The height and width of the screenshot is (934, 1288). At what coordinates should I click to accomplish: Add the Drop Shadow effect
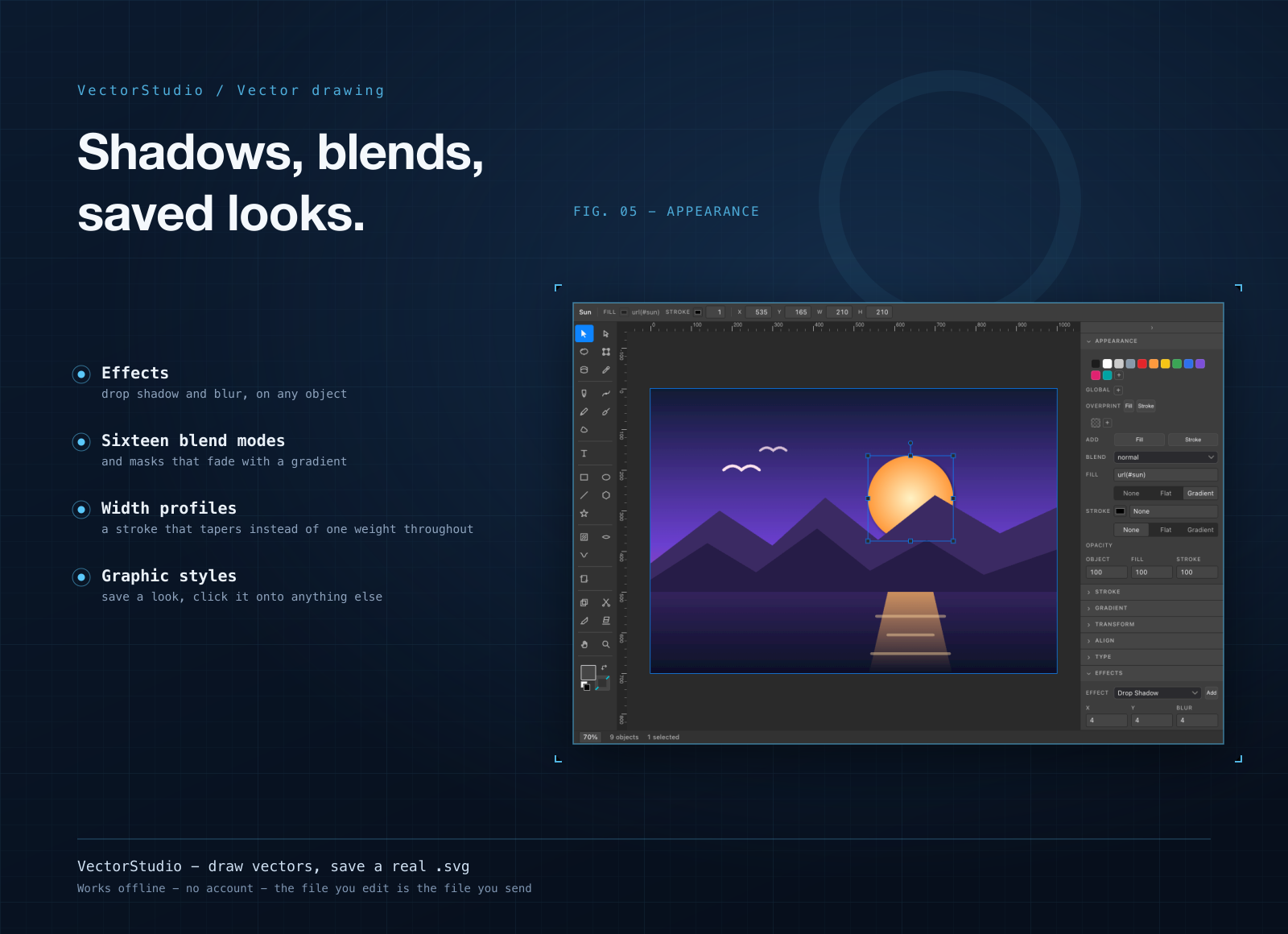[x=1212, y=692]
